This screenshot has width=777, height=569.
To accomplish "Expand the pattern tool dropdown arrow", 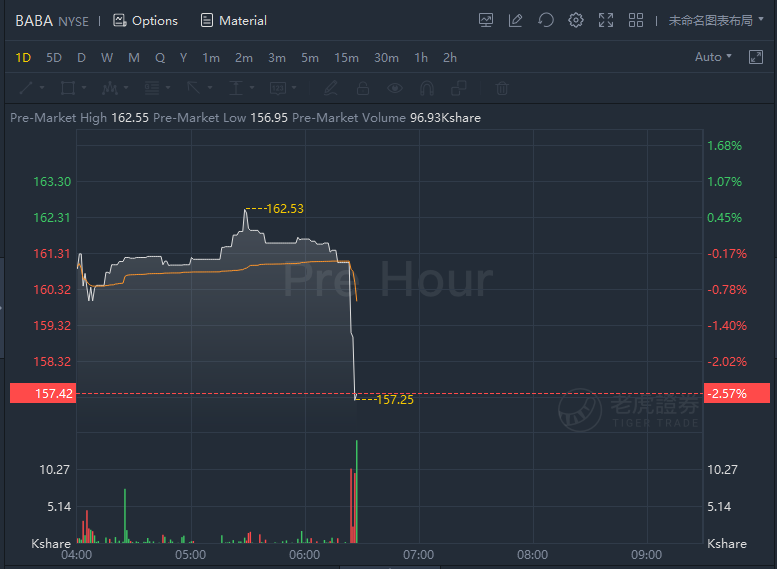I will 126,88.
